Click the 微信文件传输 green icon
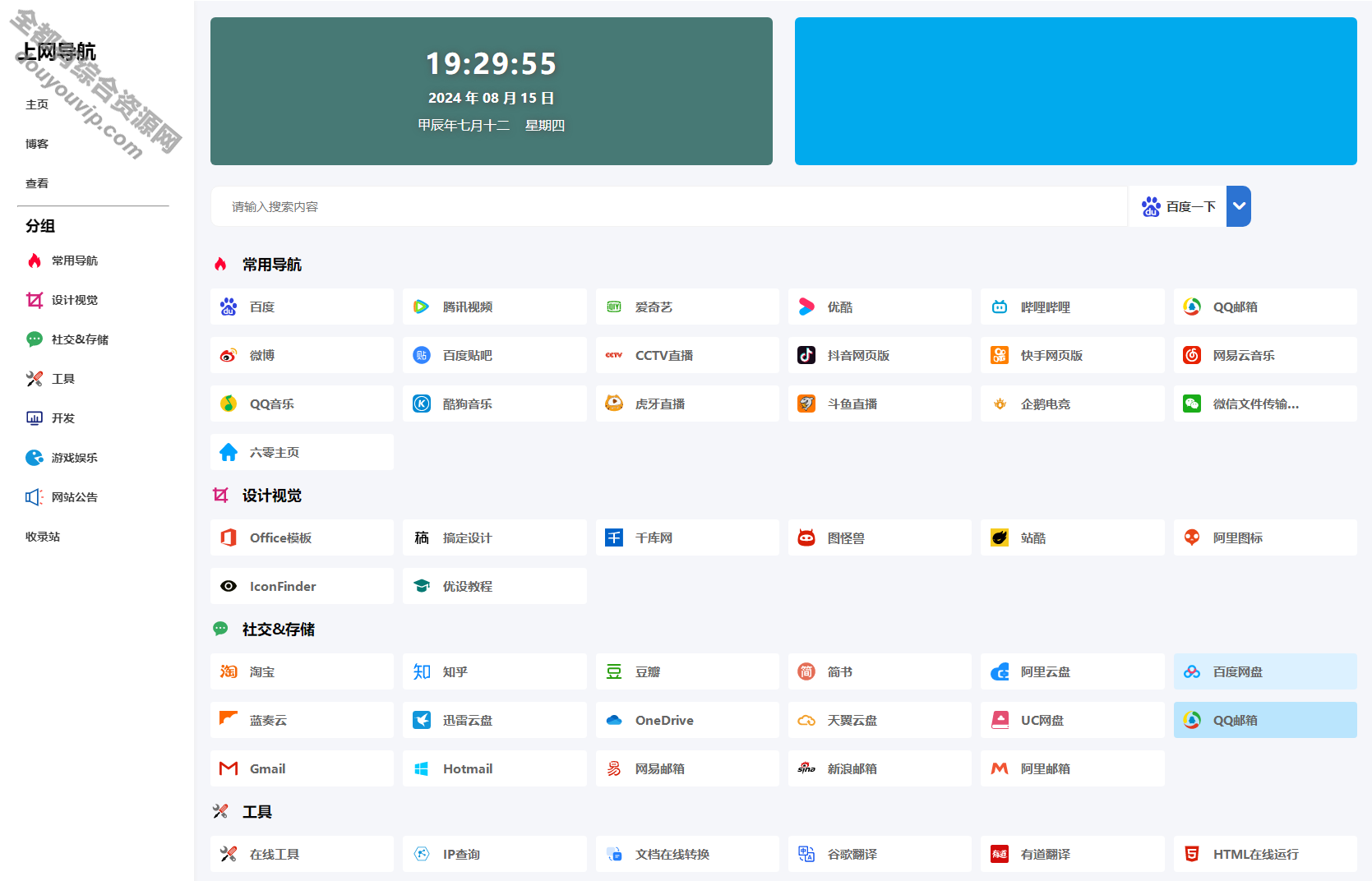The height and width of the screenshot is (881, 1372). click(x=1192, y=404)
